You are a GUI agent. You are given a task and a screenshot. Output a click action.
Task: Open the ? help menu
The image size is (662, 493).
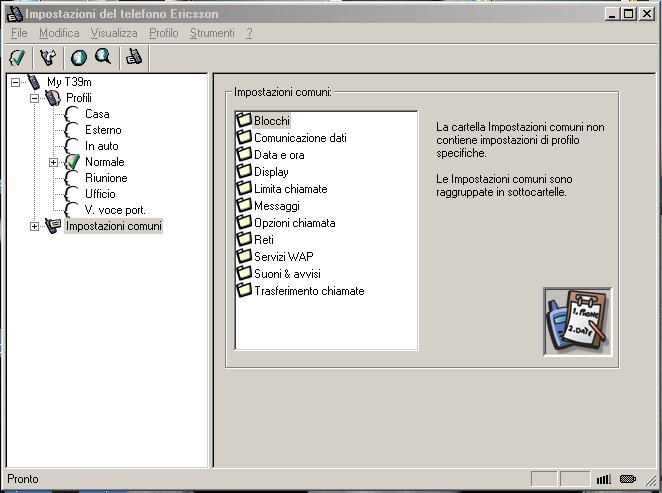(x=249, y=33)
